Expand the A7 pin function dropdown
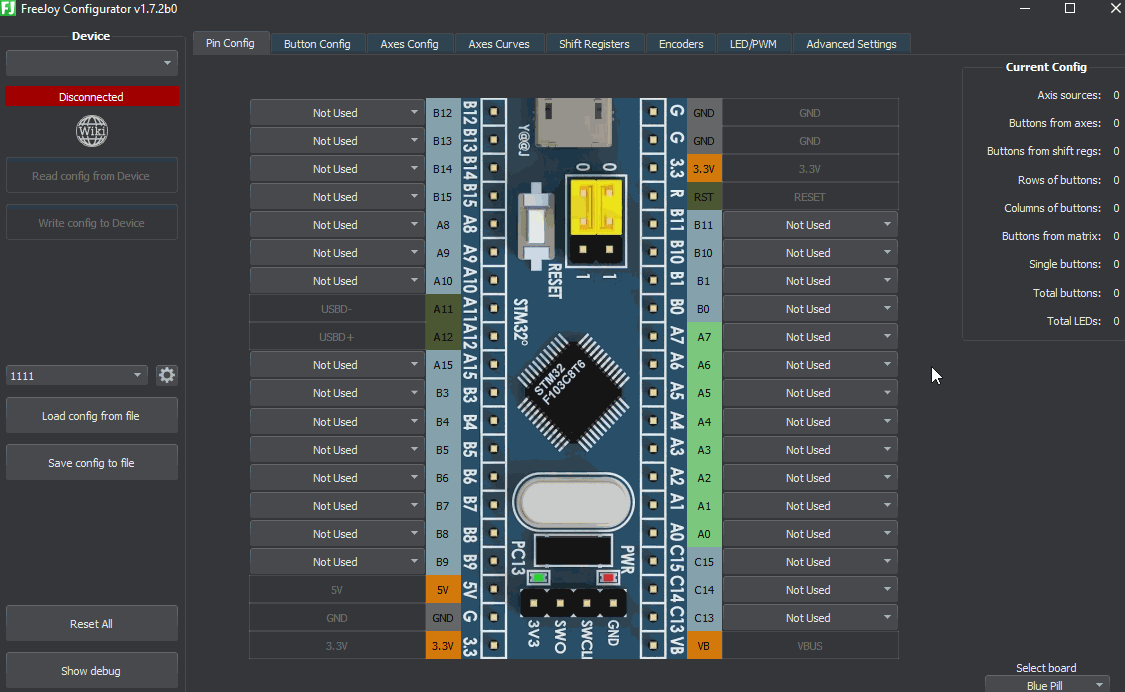 [x=809, y=337]
